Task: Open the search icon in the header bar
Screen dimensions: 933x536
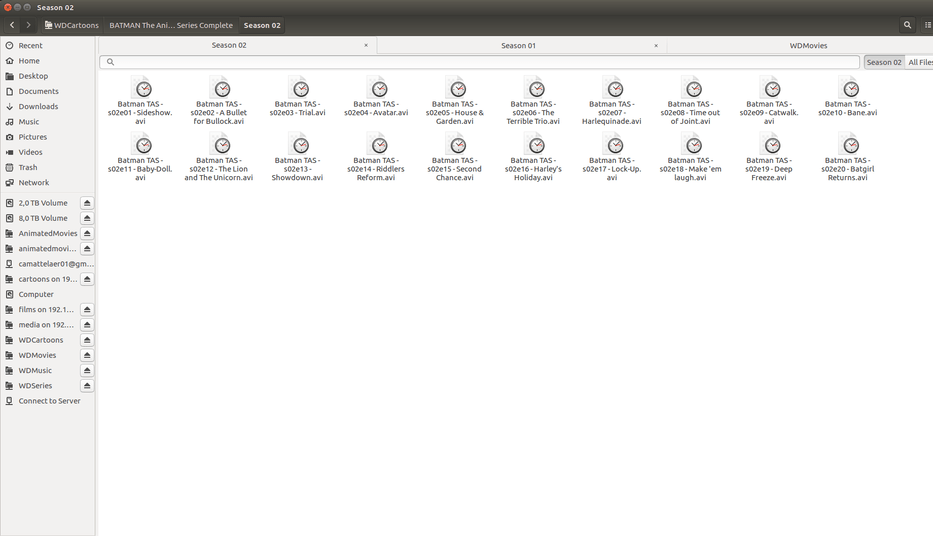Action: pyautogui.click(x=907, y=25)
